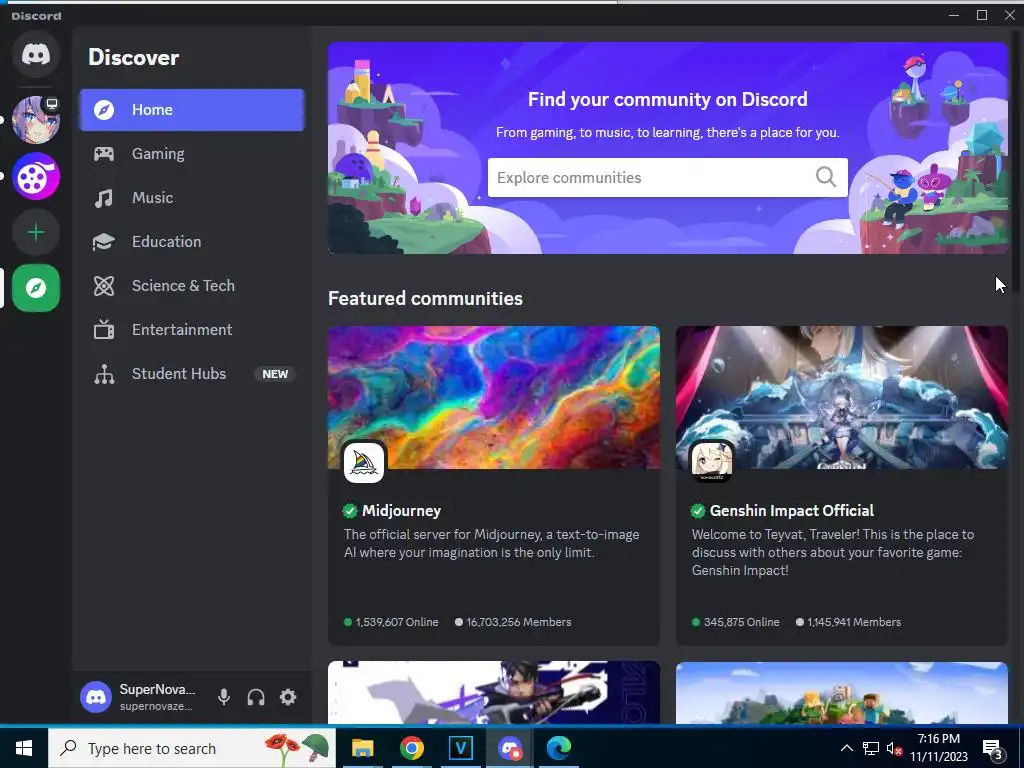Screen dimensions: 1024x768
Task: Open Microsoft Edge from the taskbar
Action: [559, 748]
